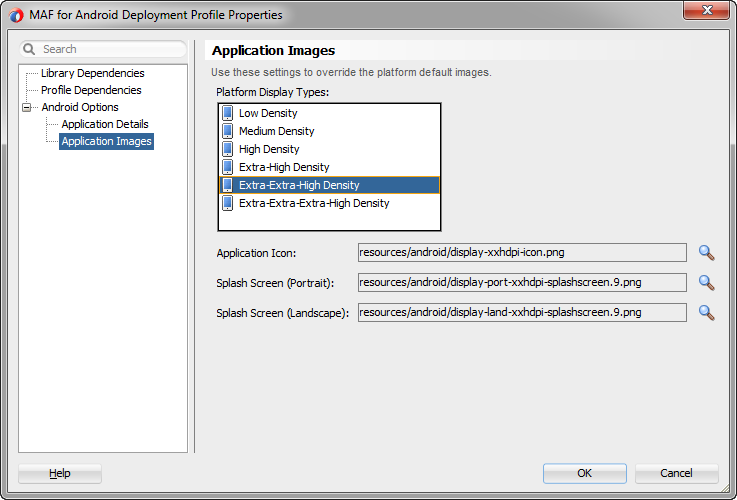Open Help for this dialog
Image resolution: width=737 pixels, height=500 pixels.
pos(60,473)
